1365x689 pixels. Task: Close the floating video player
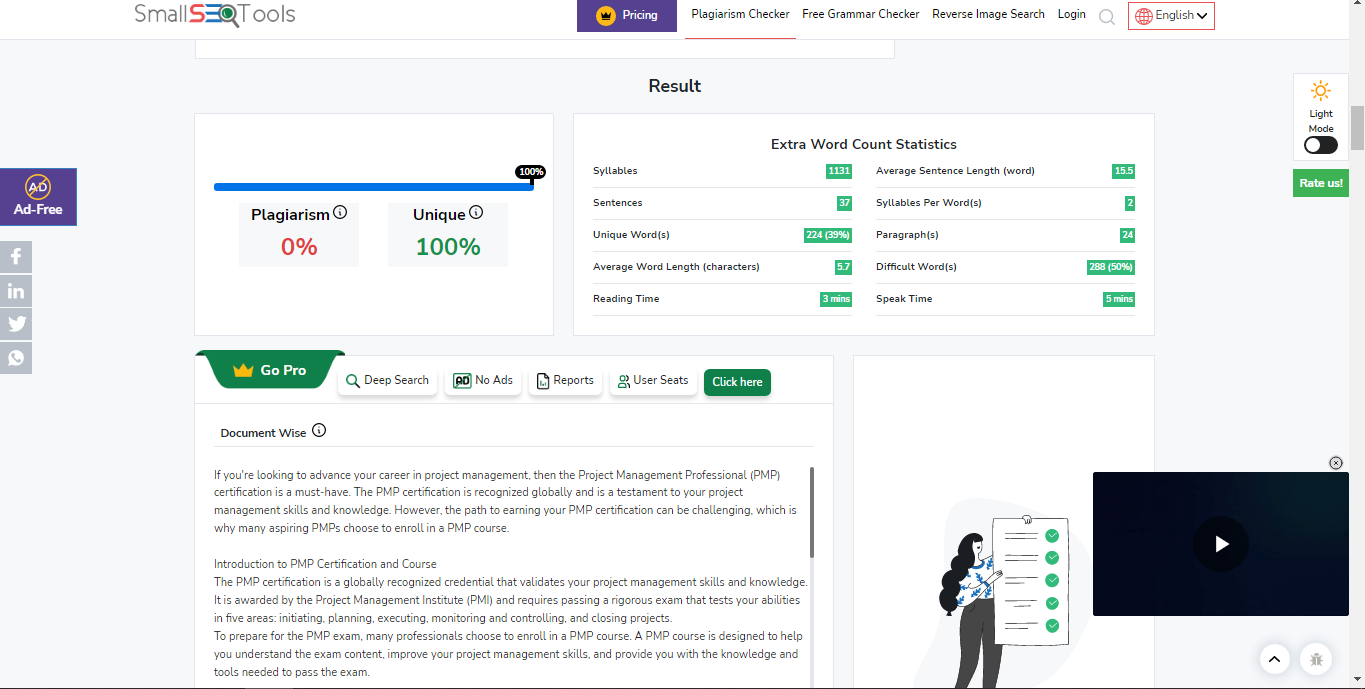(1335, 462)
